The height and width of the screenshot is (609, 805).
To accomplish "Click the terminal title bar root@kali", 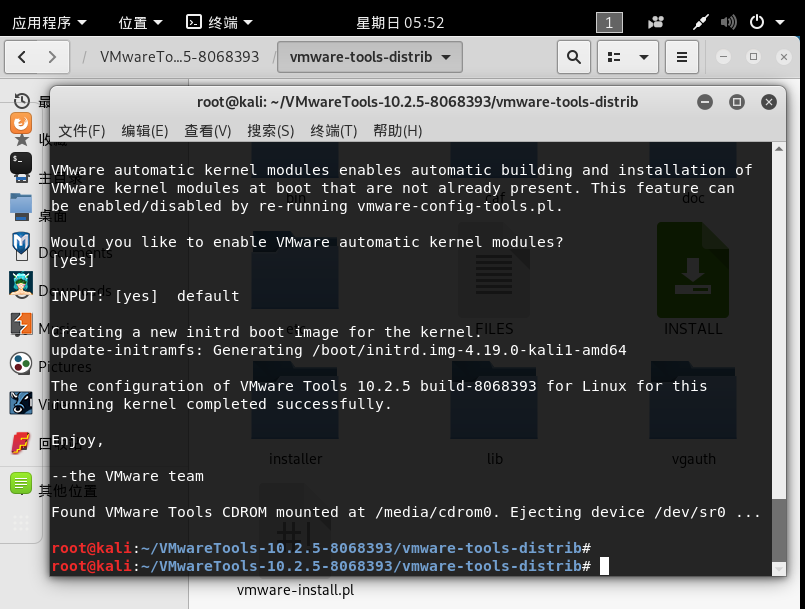I will tap(417, 102).
